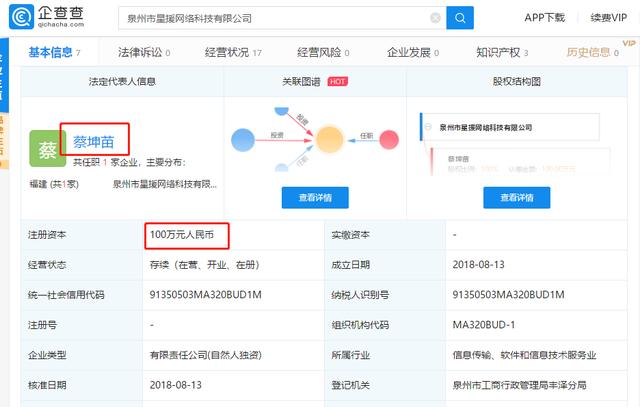Open the 经营风险 tab
This screenshot has width=640, height=407.
pyautogui.click(x=323, y=52)
